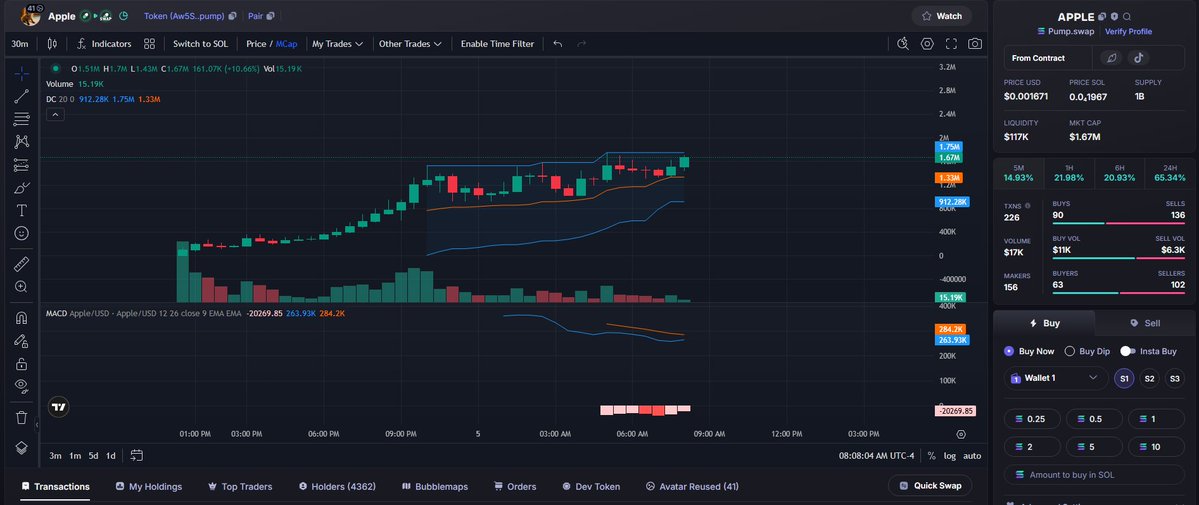Copy the Token address
The image size is (1199, 505).
tap(232, 16)
